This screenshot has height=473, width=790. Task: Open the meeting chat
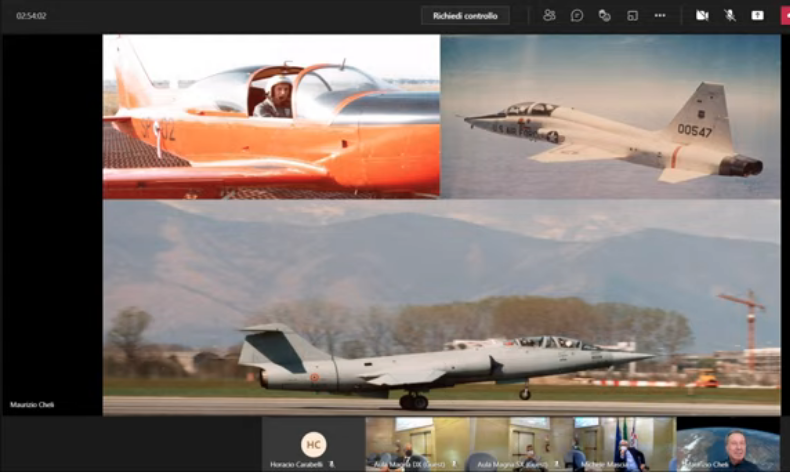click(577, 16)
